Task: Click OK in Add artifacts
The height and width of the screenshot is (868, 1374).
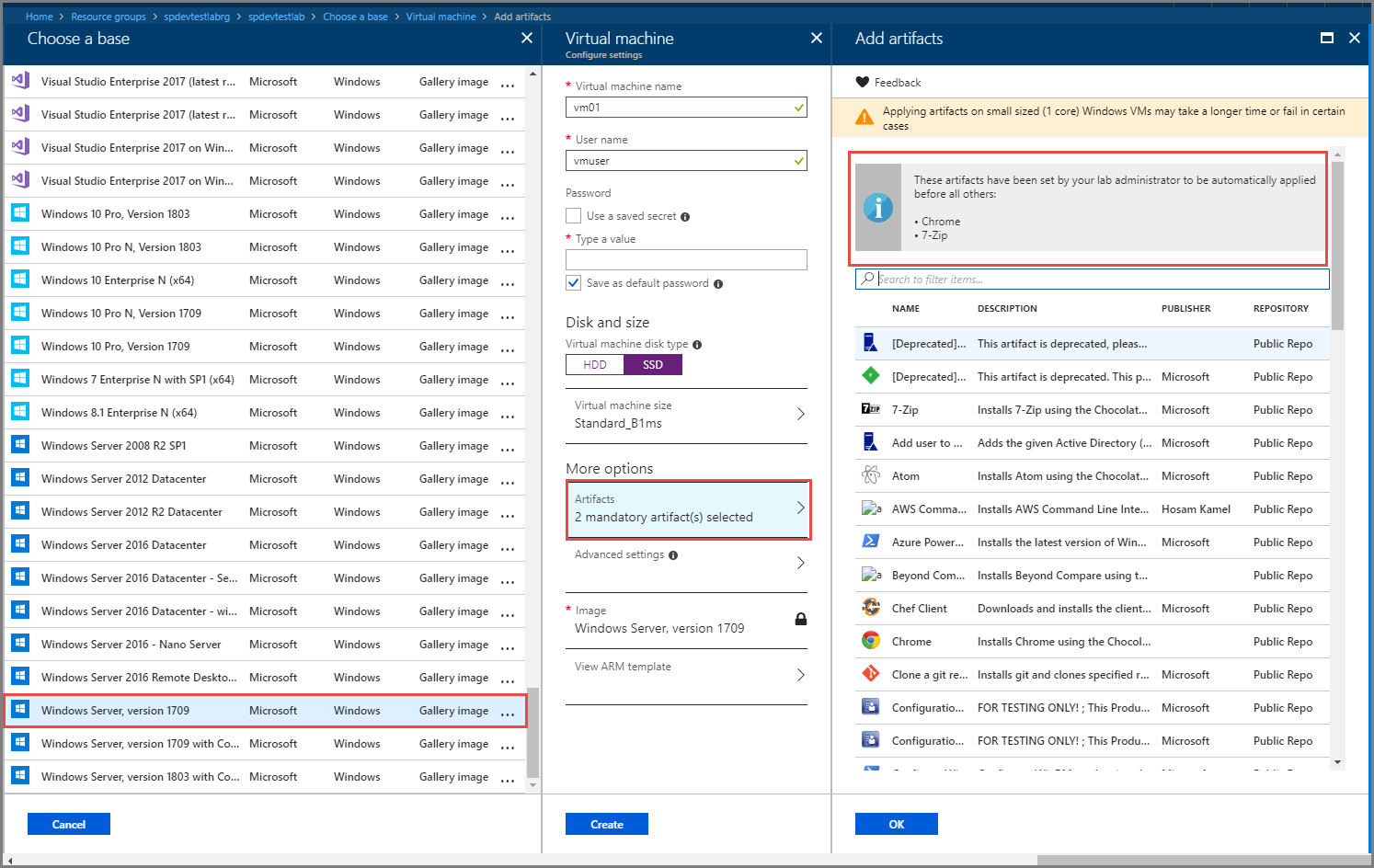Action: pos(897,824)
